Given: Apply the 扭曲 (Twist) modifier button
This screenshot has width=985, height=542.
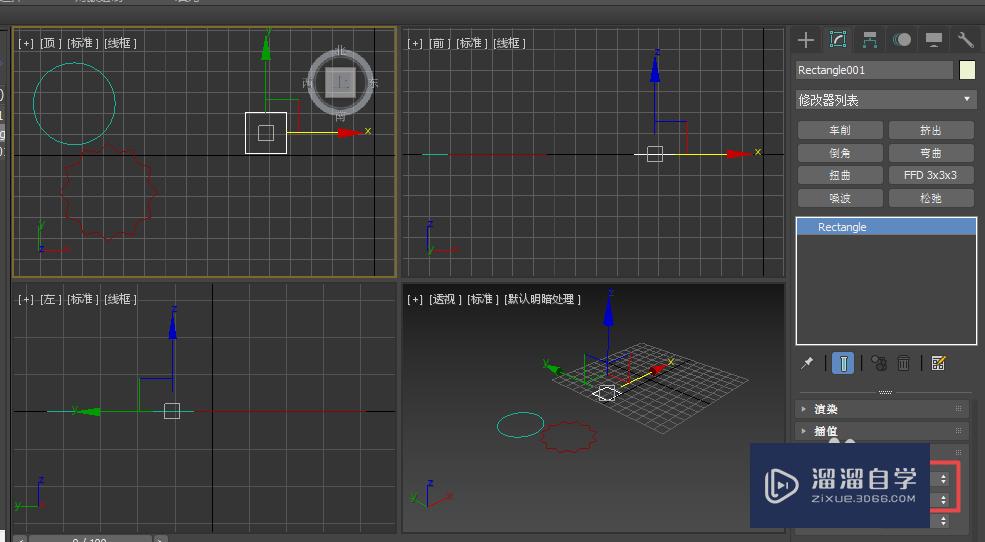Looking at the screenshot, I should (x=840, y=175).
